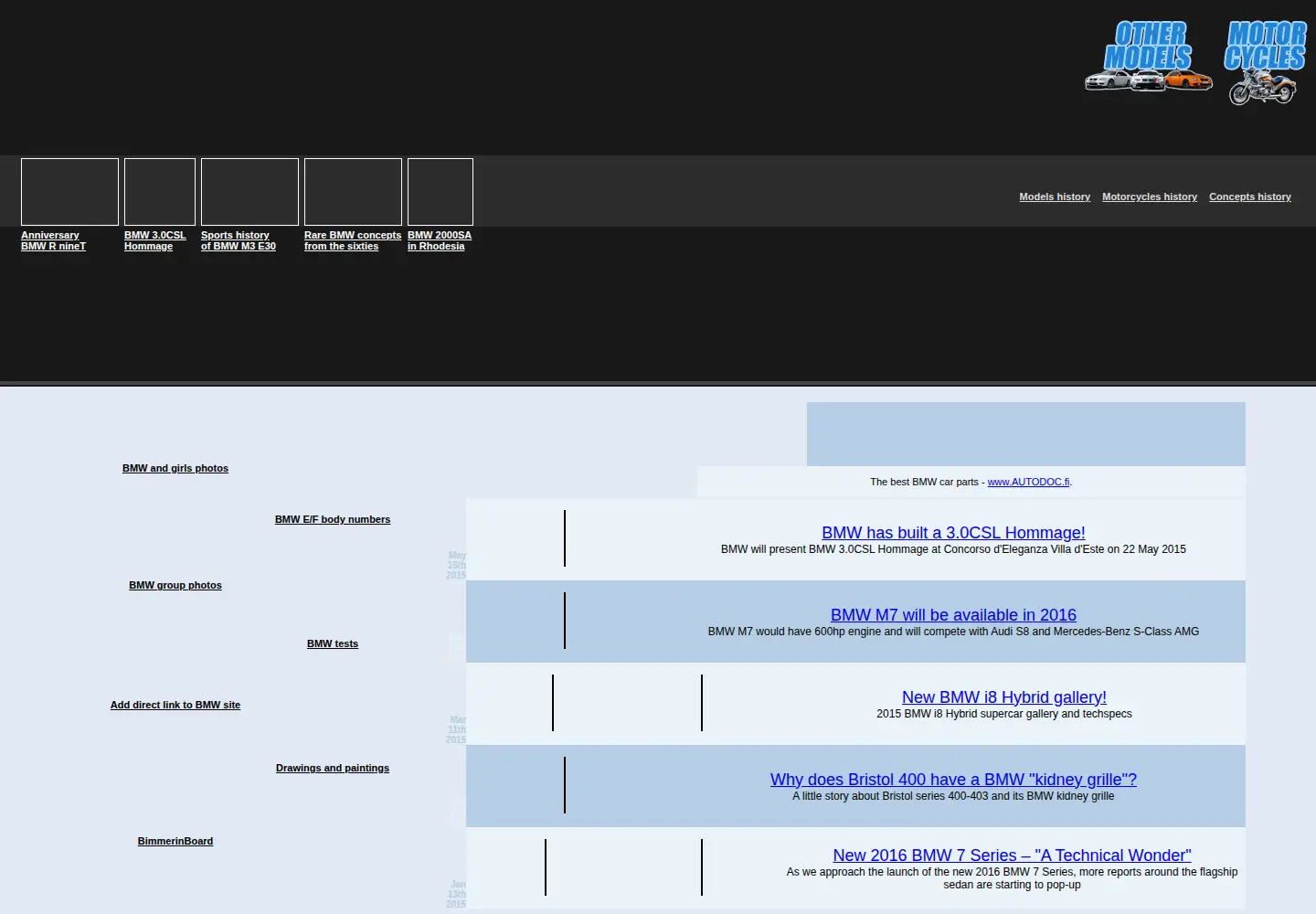Open the Bristol 400 kidney grille article

953,779
